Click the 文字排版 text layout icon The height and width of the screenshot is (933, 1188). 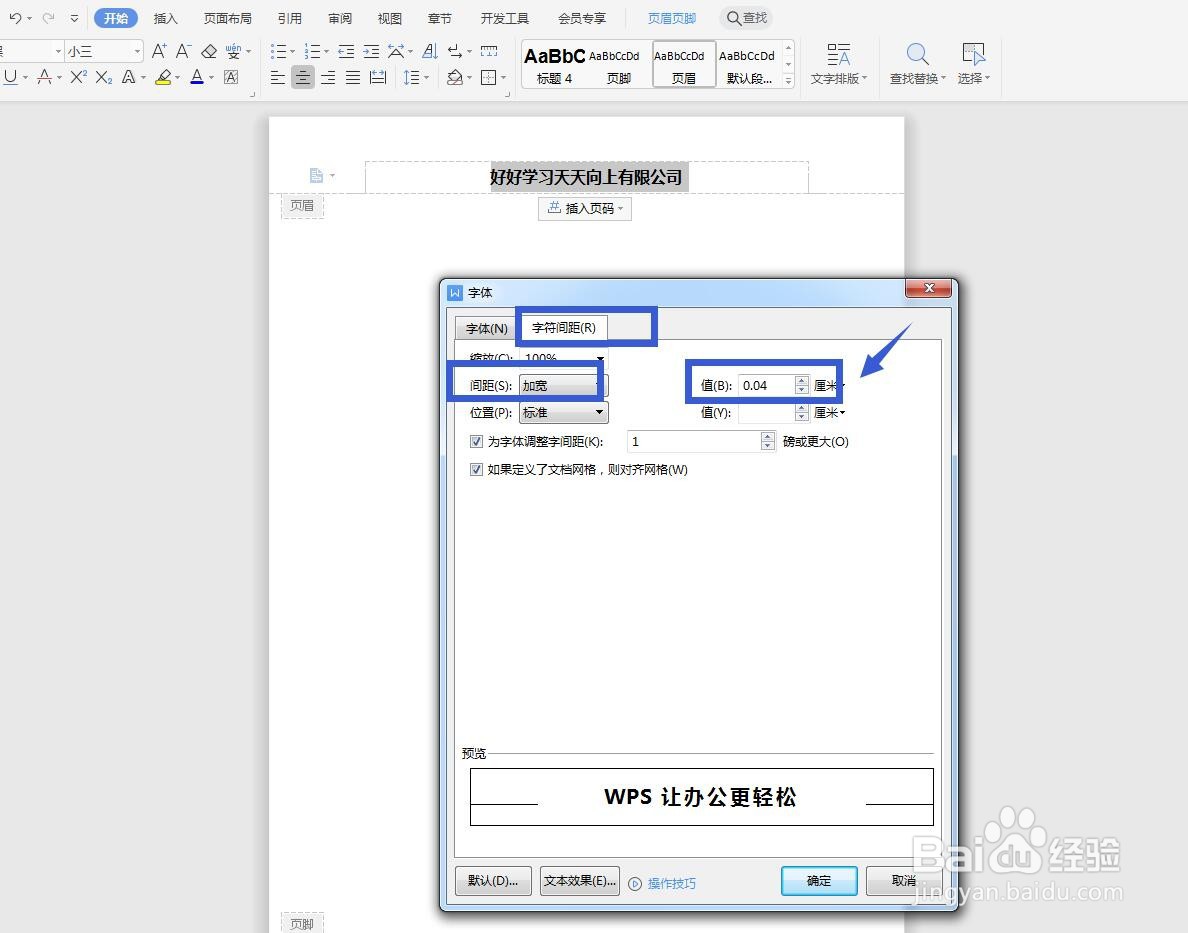[x=838, y=63]
